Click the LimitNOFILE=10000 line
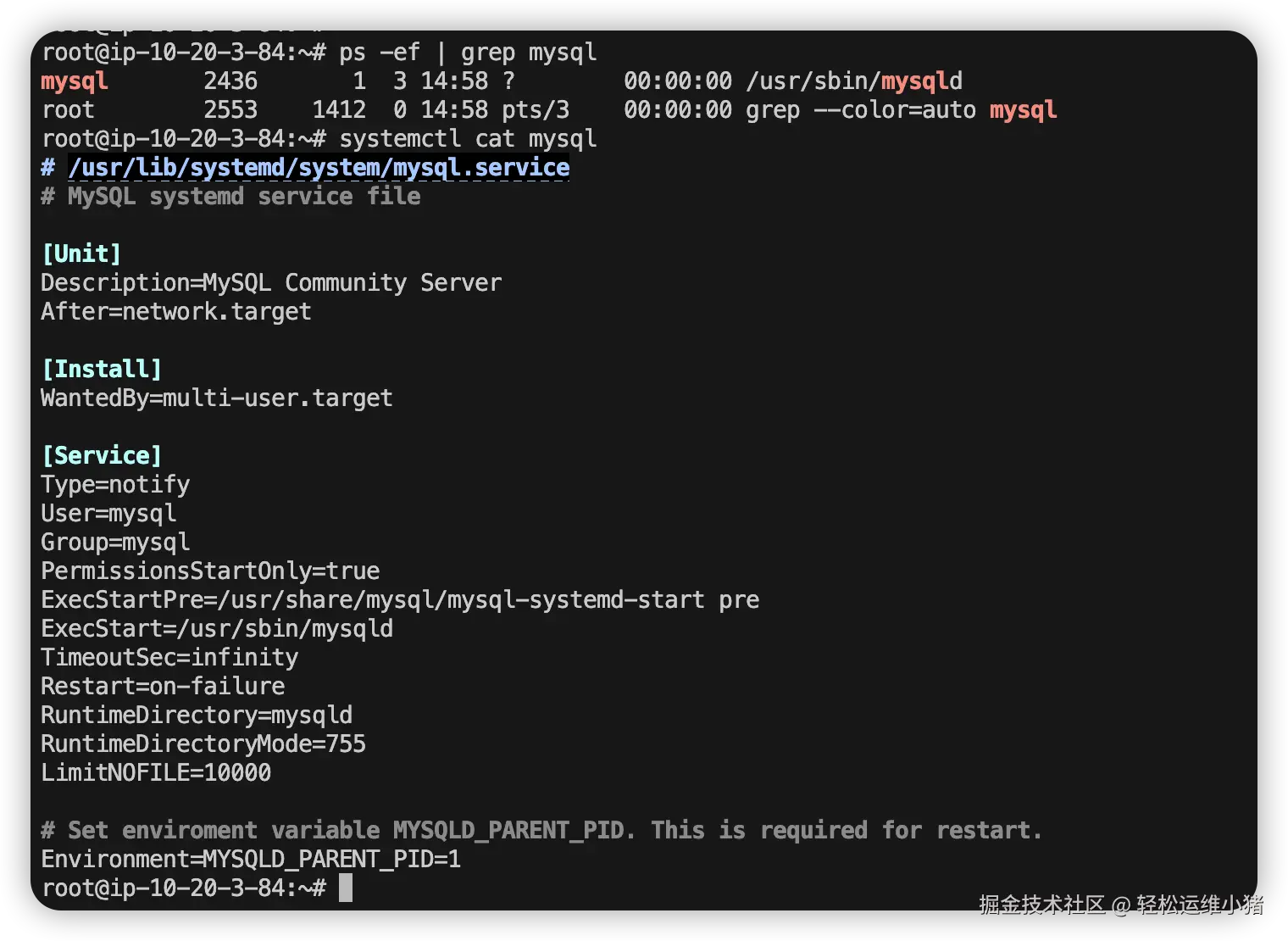 pos(156,773)
